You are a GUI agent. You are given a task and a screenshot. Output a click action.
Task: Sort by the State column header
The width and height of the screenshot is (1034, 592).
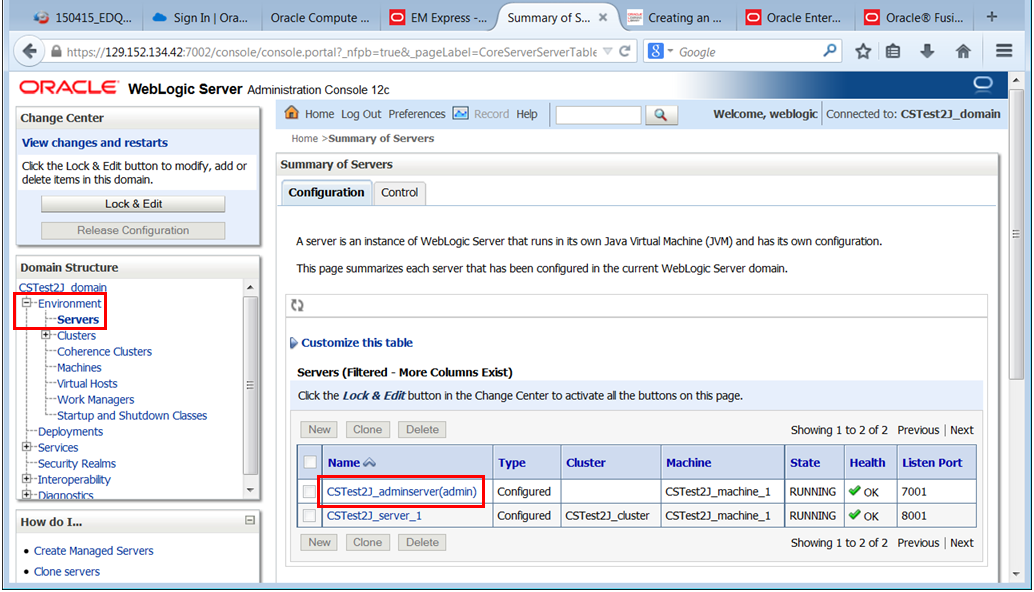[805, 463]
